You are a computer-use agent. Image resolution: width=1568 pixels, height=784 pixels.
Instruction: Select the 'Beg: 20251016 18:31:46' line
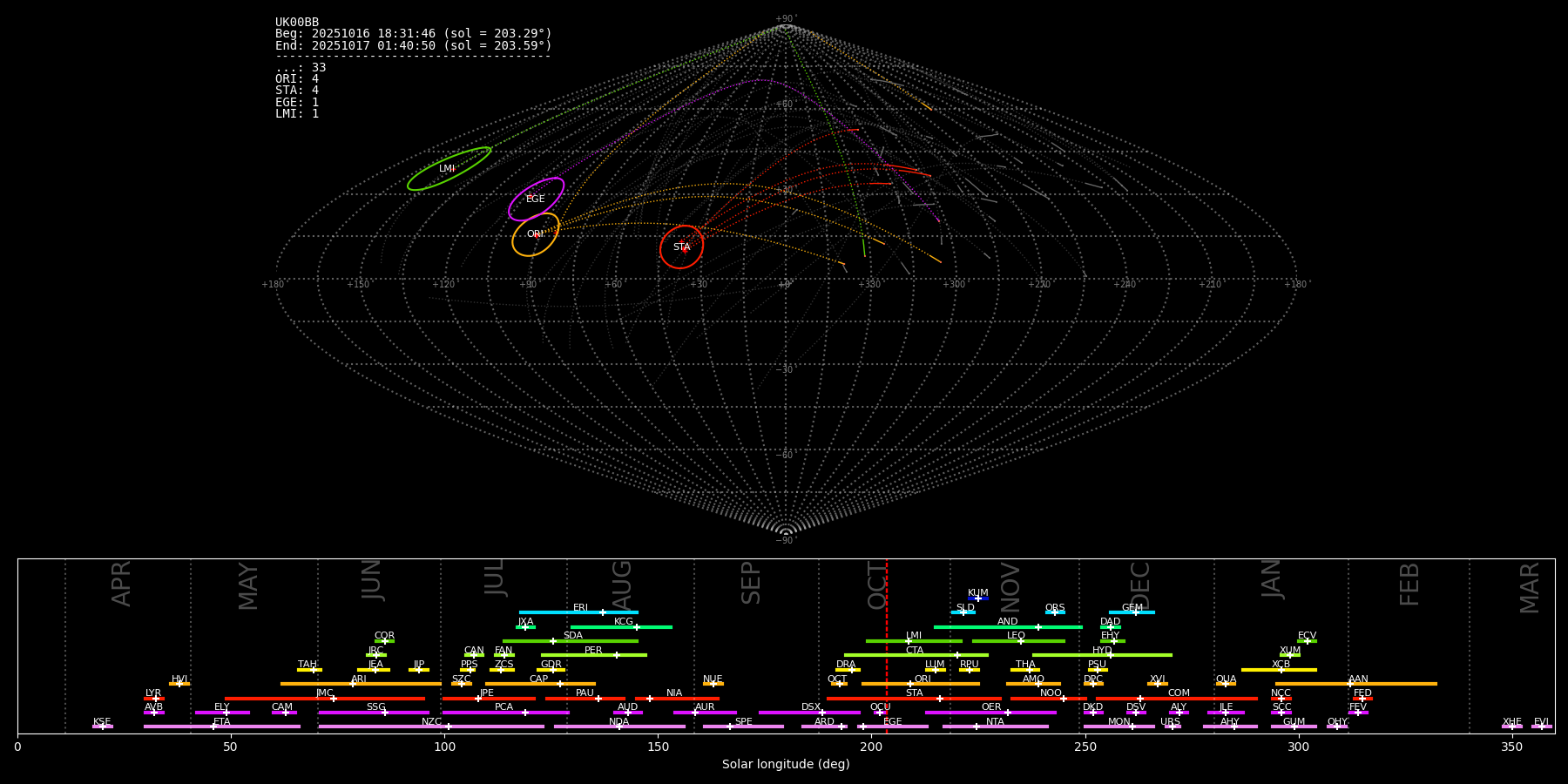tap(414, 33)
